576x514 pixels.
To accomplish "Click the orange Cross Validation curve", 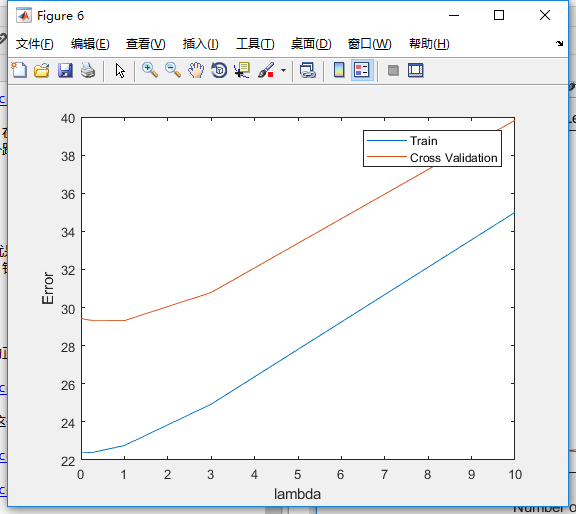I will pos(298,243).
